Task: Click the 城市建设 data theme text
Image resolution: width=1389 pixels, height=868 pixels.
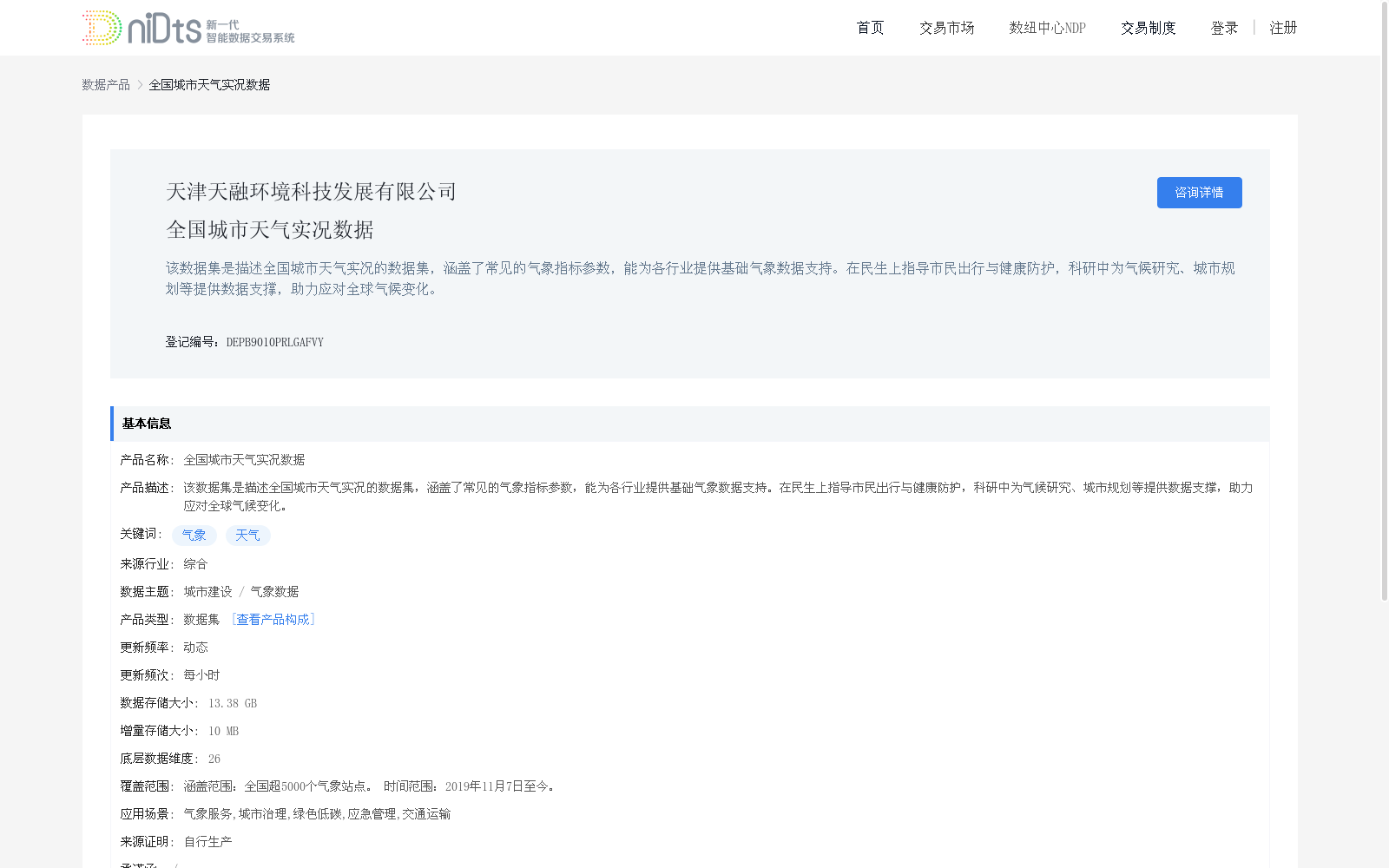Action: coord(207,591)
